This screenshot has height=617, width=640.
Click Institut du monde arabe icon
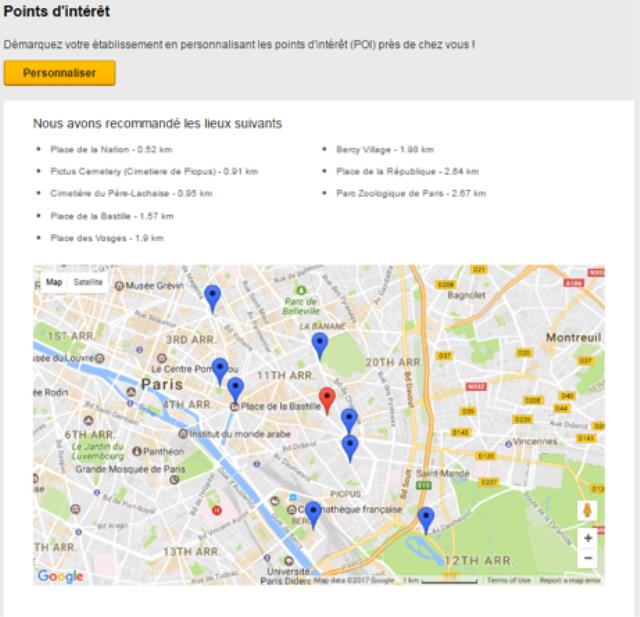click(183, 434)
